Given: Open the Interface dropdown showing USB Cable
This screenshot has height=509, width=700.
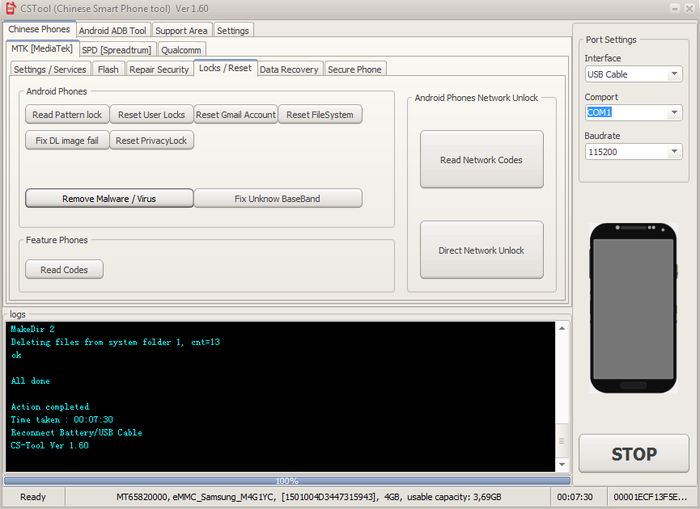Looking at the screenshot, I should (633, 74).
